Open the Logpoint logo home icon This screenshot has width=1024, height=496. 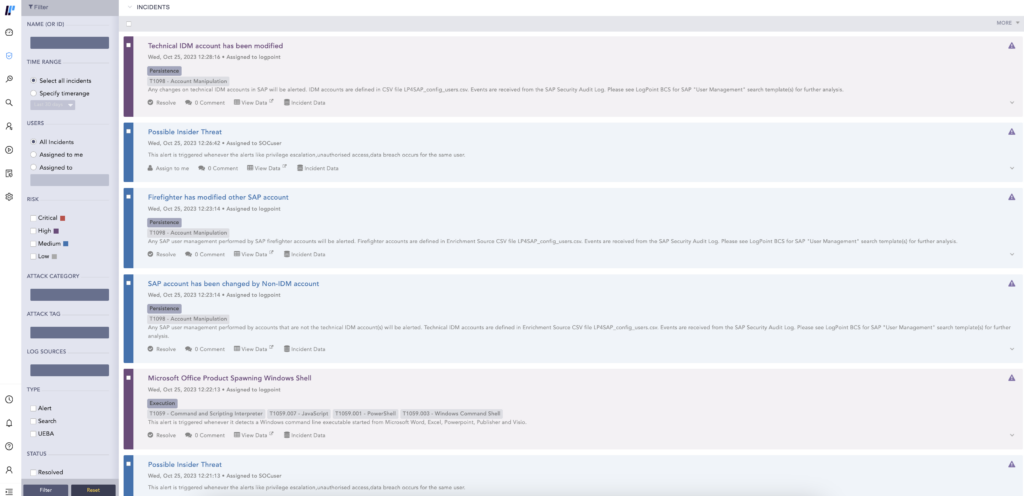[9, 9]
